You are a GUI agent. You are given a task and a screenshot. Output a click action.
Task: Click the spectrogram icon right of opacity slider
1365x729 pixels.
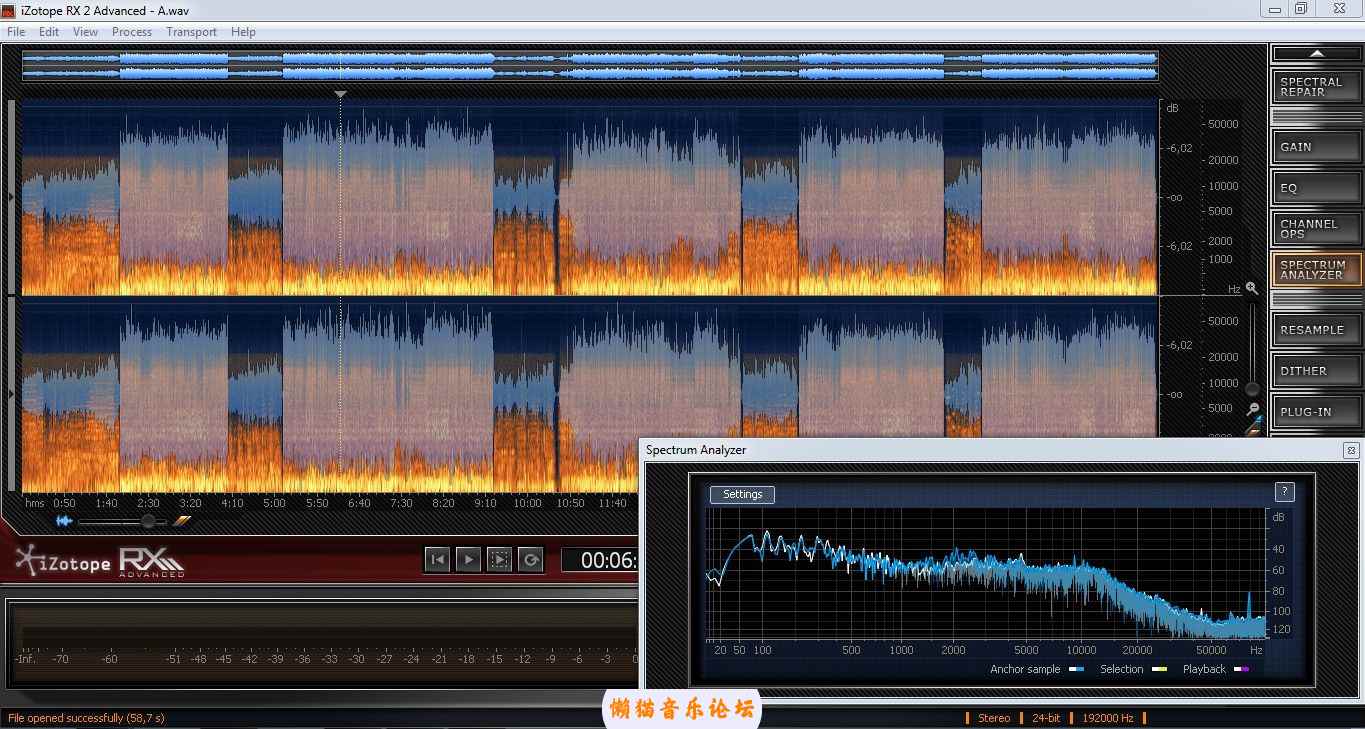(181, 520)
